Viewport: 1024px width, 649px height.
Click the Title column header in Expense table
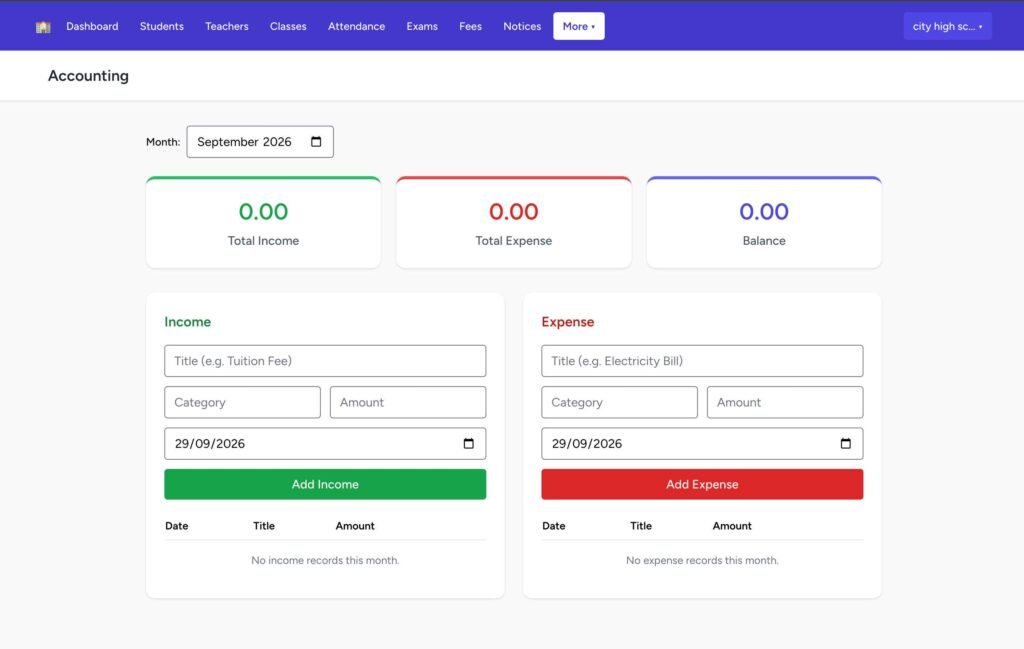pos(641,526)
